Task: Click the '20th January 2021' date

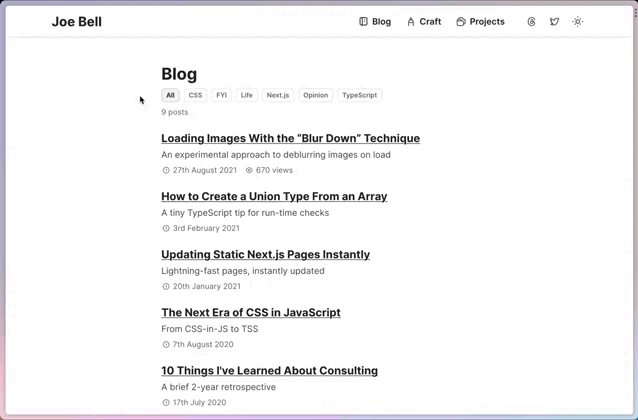Action: tap(207, 287)
